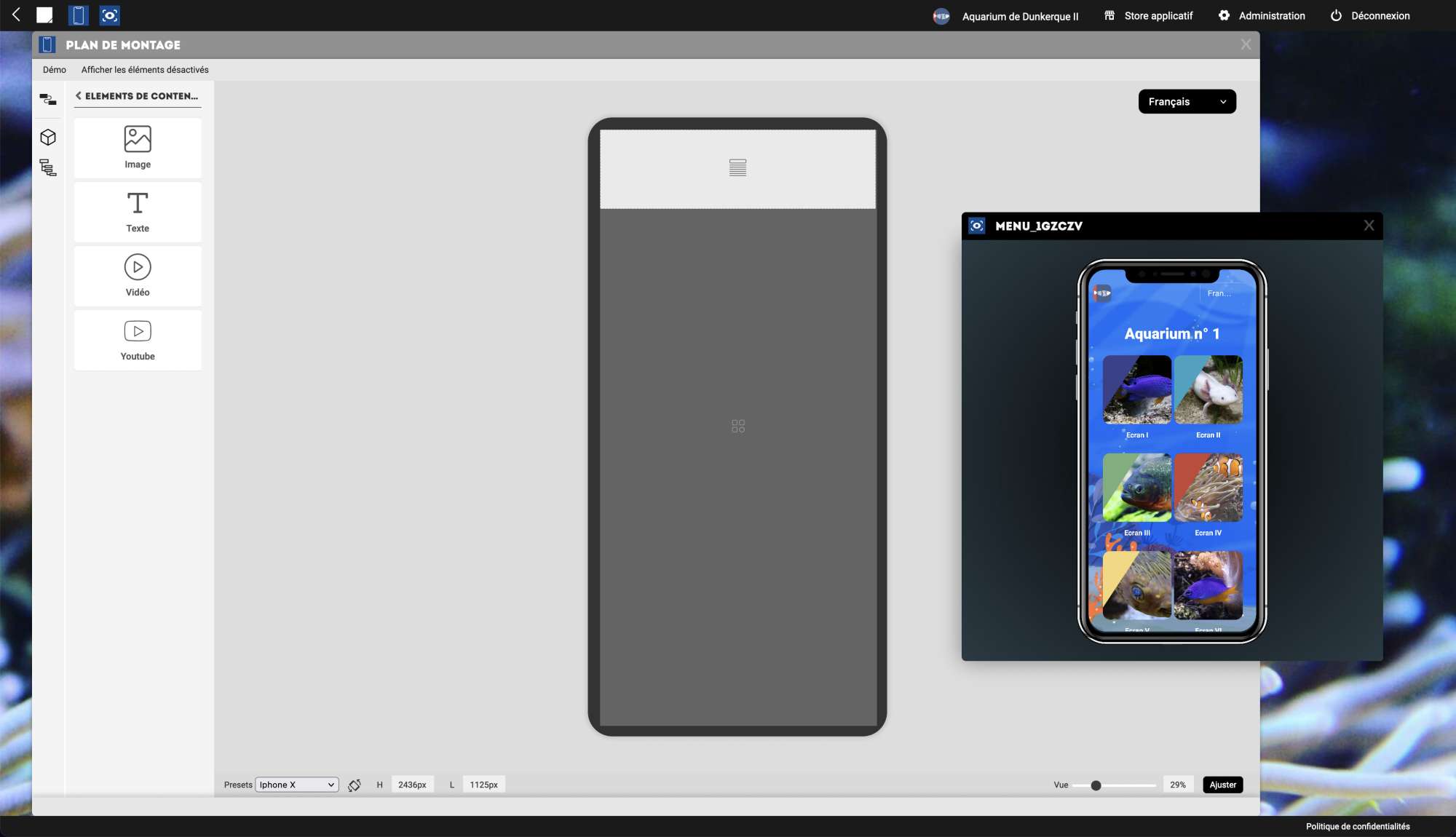Screen dimensions: 1456x837
Task: Open the 3D cube components panel
Action: coord(48,137)
